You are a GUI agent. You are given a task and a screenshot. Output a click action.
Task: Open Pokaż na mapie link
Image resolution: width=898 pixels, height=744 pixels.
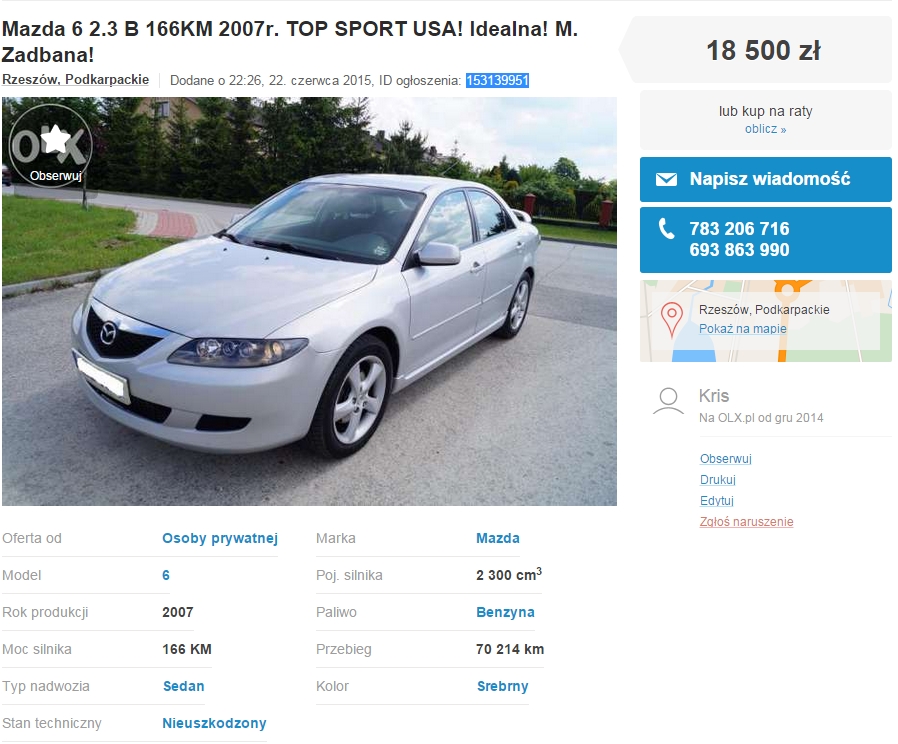coord(742,329)
